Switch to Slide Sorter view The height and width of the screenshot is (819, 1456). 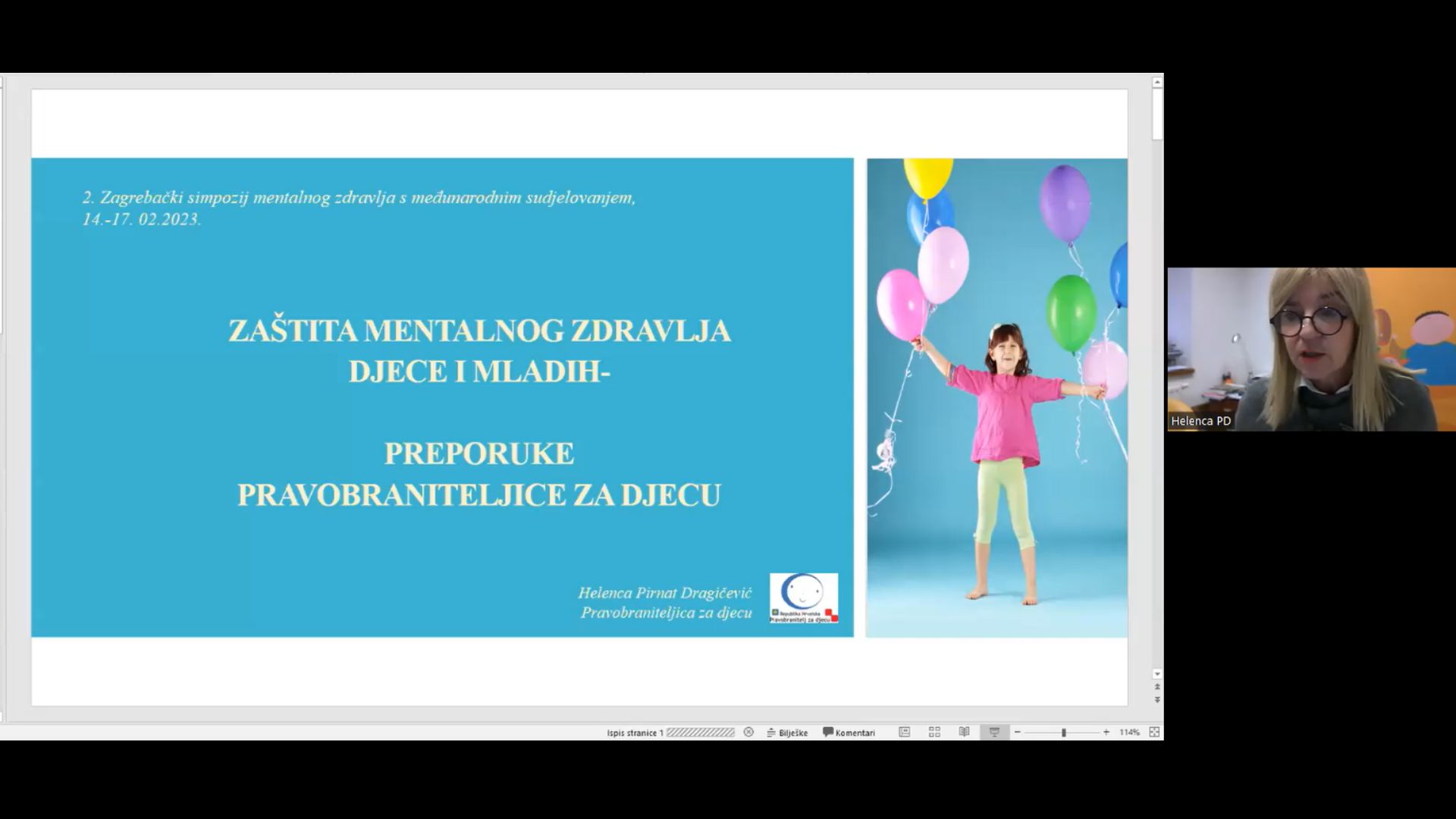934,732
